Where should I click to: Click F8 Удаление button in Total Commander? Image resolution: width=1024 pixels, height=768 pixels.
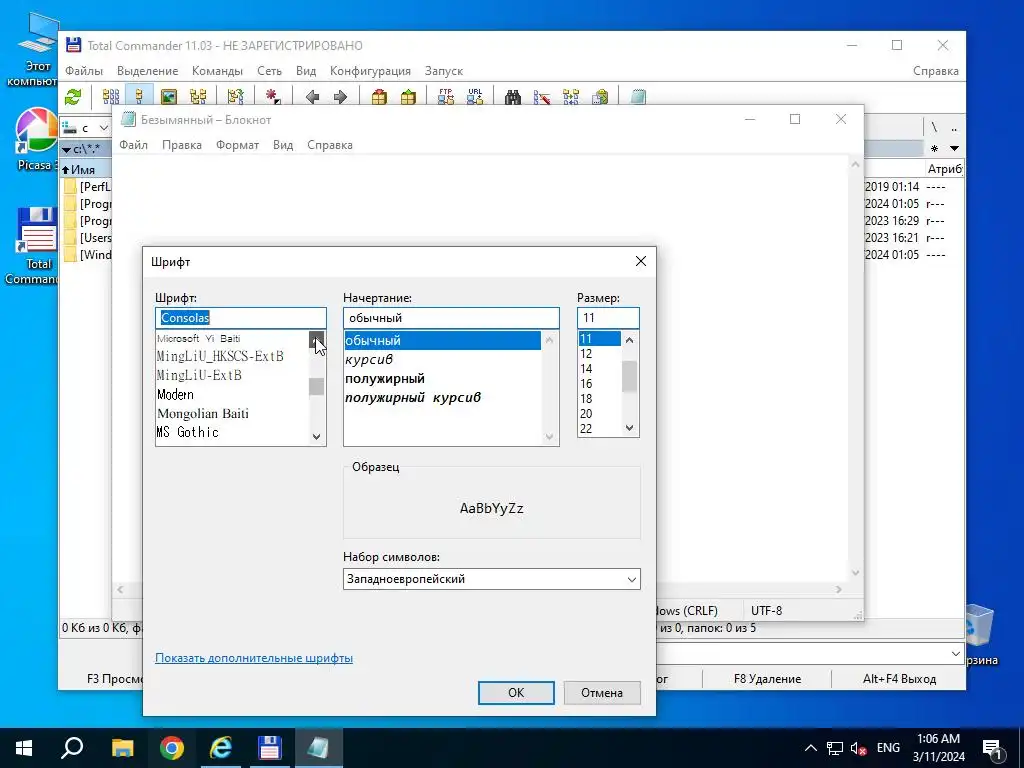pyautogui.click(x=767, y=679)
